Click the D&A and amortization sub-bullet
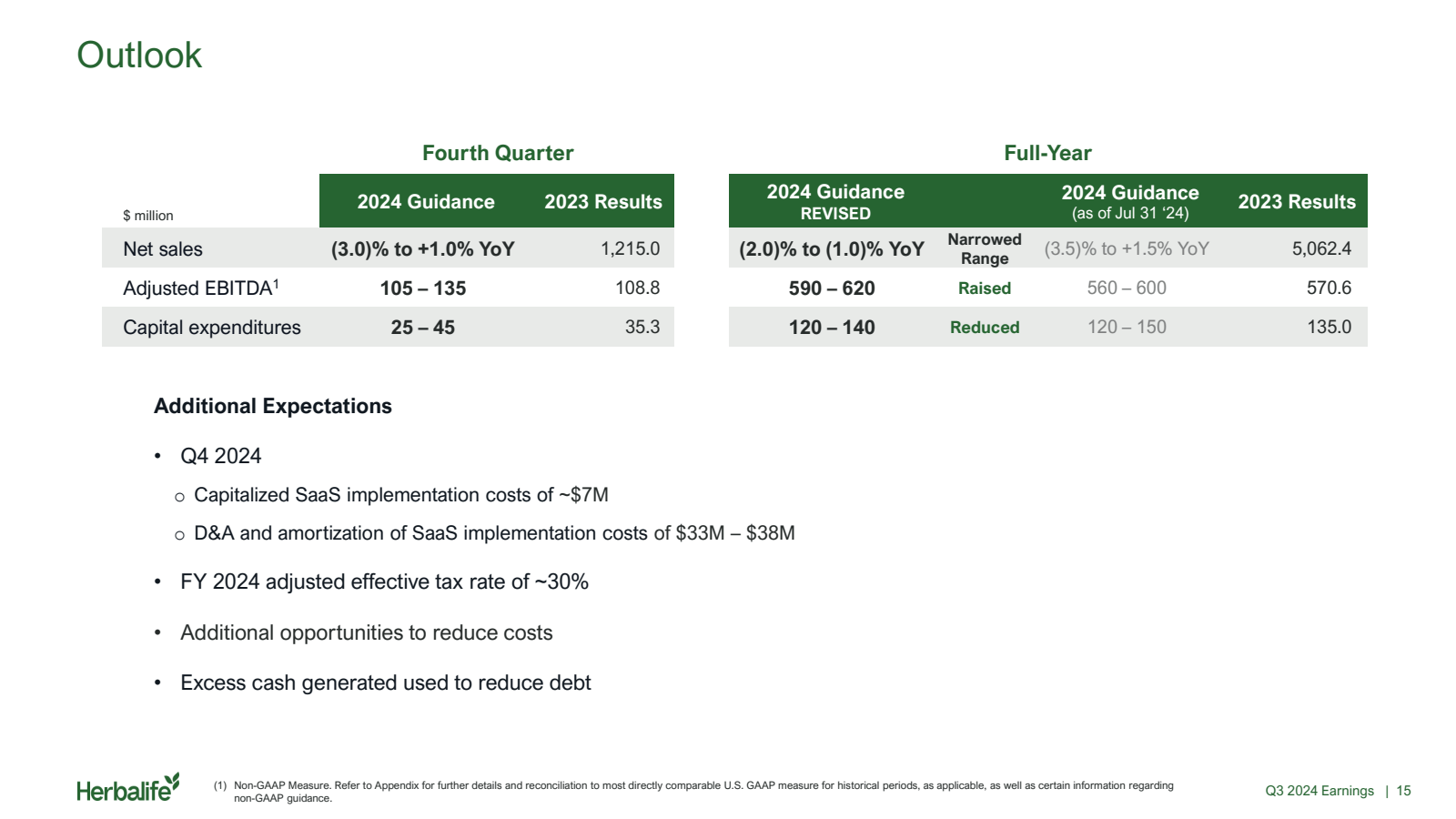 pyautogui.click(x=494, y=533)
